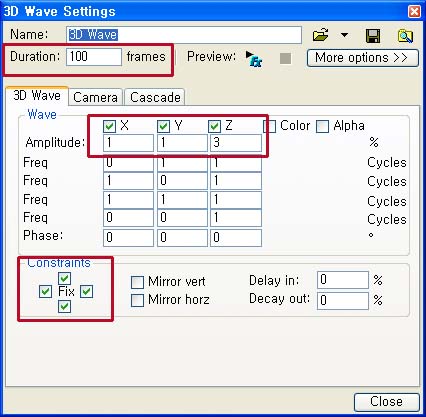Switch to the 3D Wave tab

[37, 96]
